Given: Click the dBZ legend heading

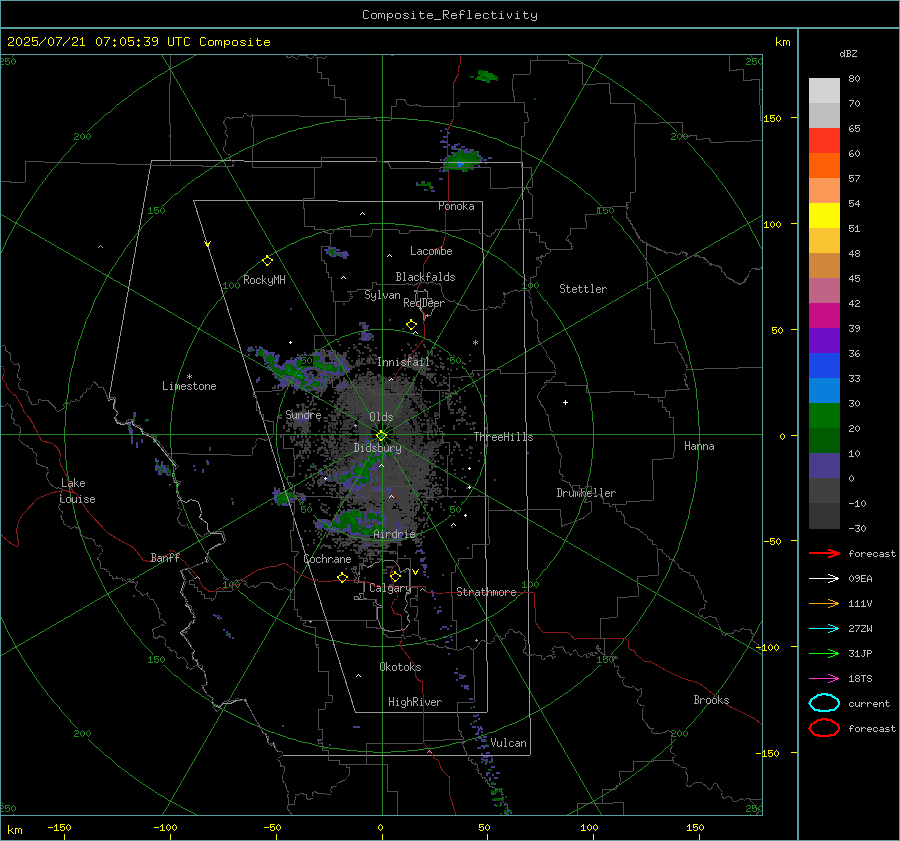Looking at the screenshot, I should (x=848, y=54).
